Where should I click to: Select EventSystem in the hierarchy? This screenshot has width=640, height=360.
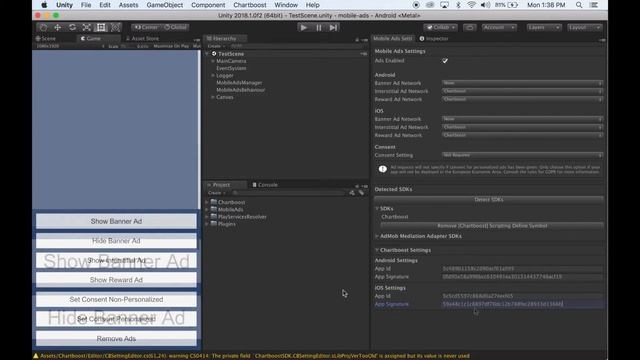pos(231,69)
